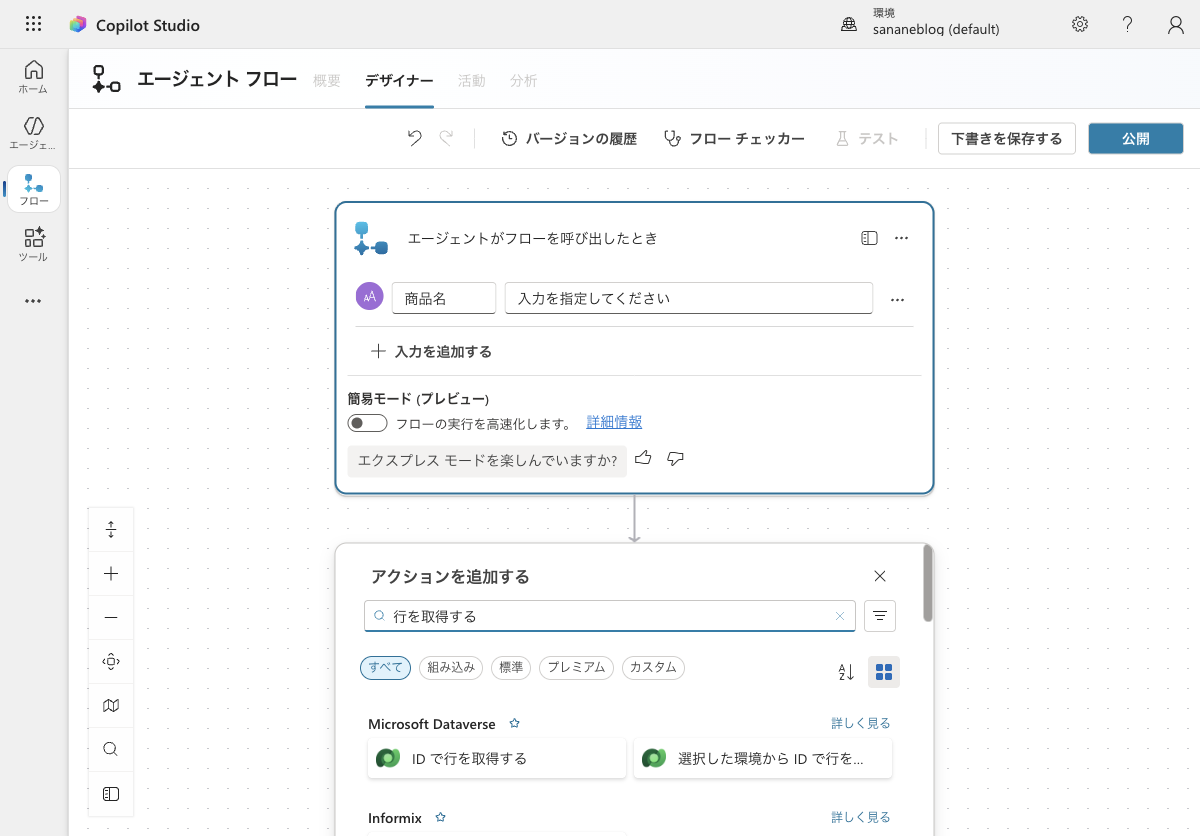Open バージョンの履歴
Viewport: 1200px width, 836px height.
[568, 139]
